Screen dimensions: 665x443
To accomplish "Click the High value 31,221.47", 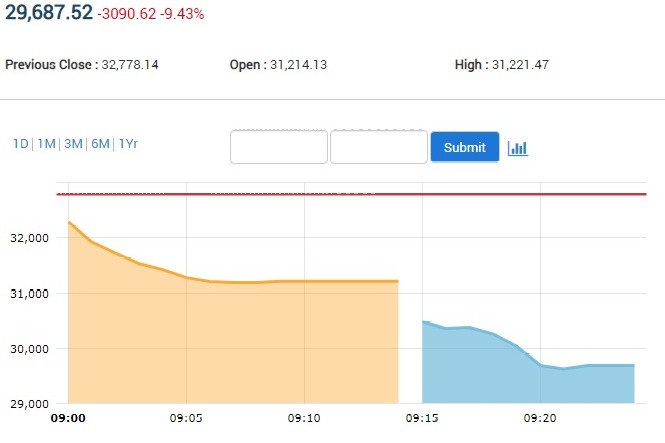I will (x=520, y=65).
